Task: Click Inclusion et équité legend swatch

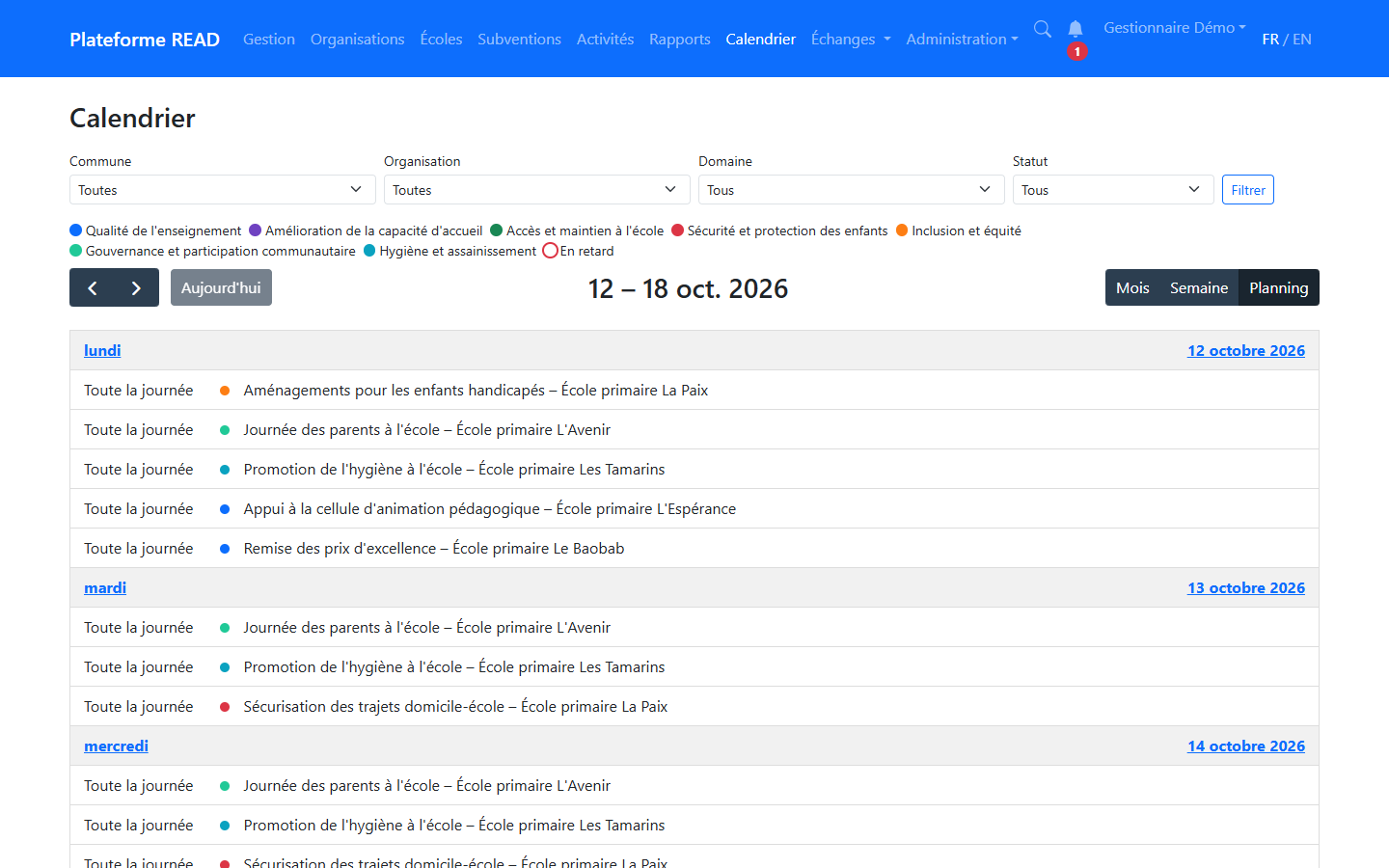Action: pyautogui.click(x=902, y=231)
